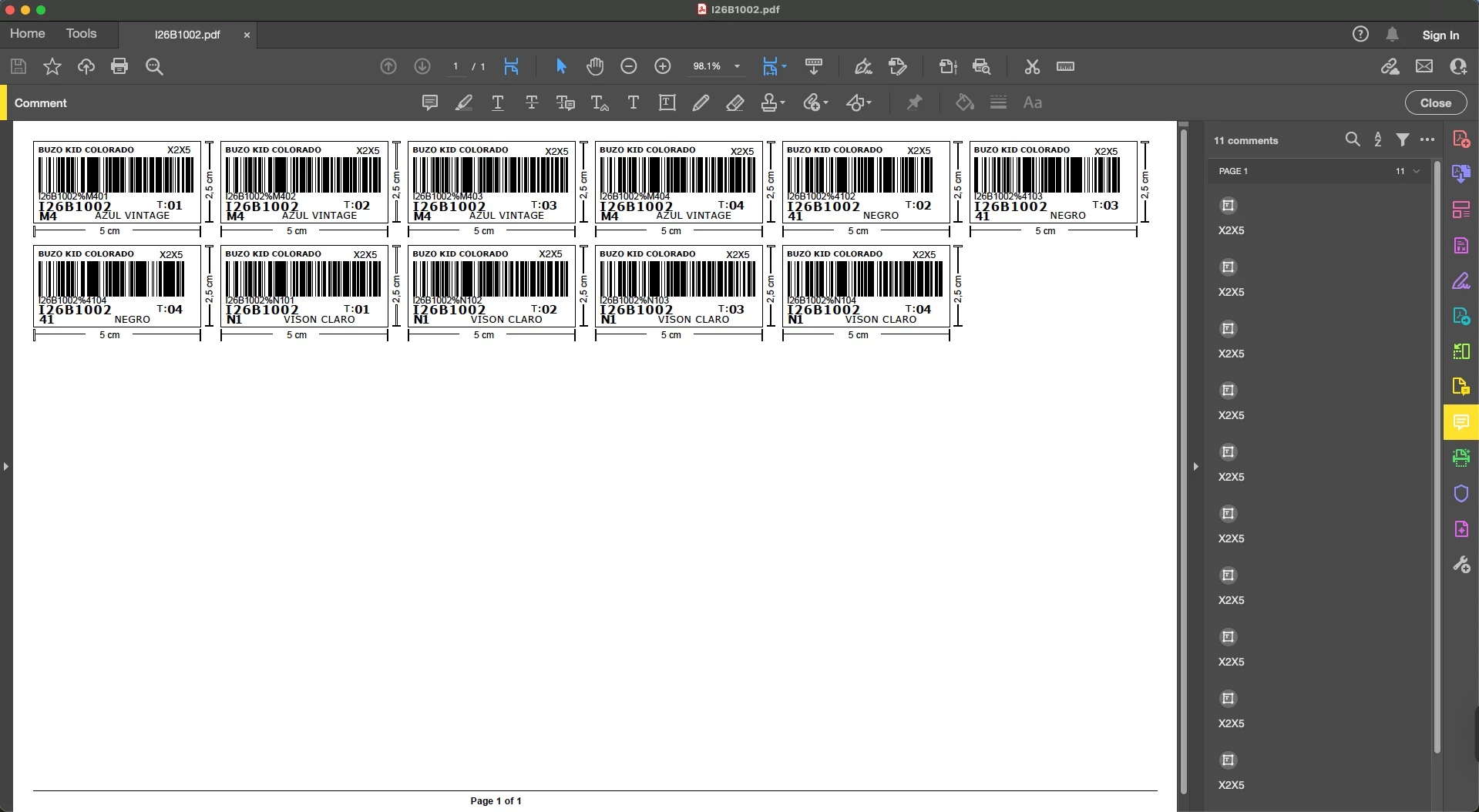
Task: Go to next page arrow
Action: pos(422,66)
